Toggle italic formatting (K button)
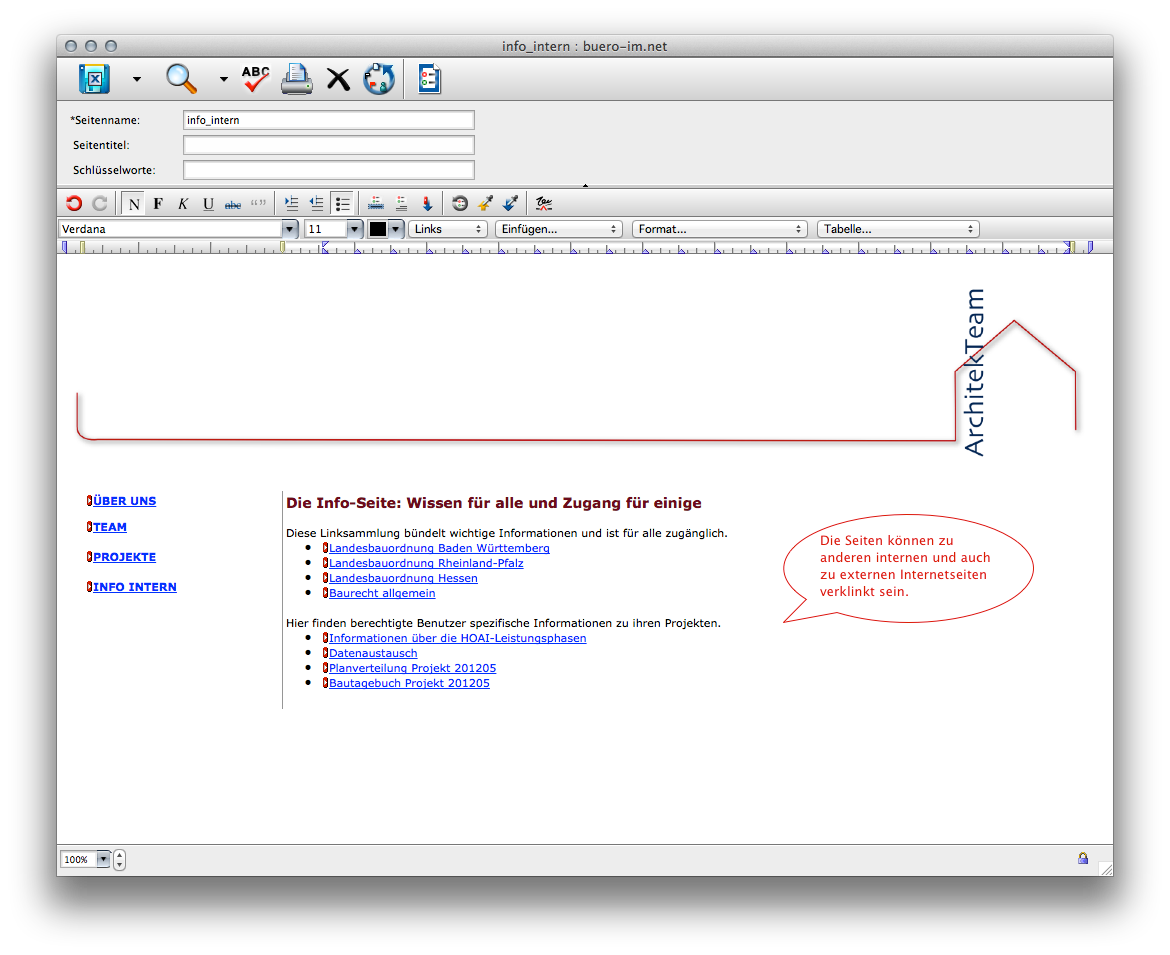Viewport: 1170px width, 955px height. coord(183,204)
